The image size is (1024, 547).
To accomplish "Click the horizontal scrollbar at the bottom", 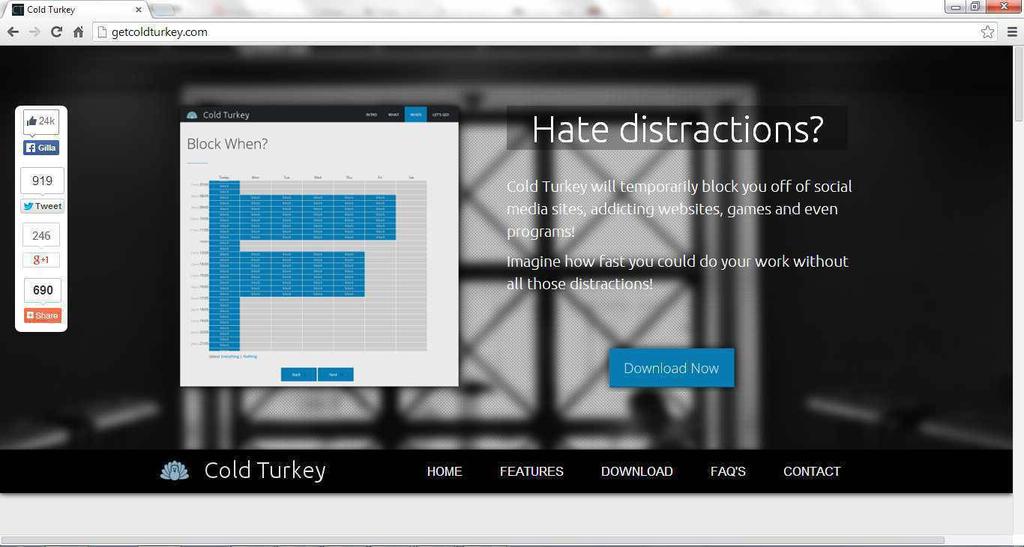I will [x=473, y=541].
